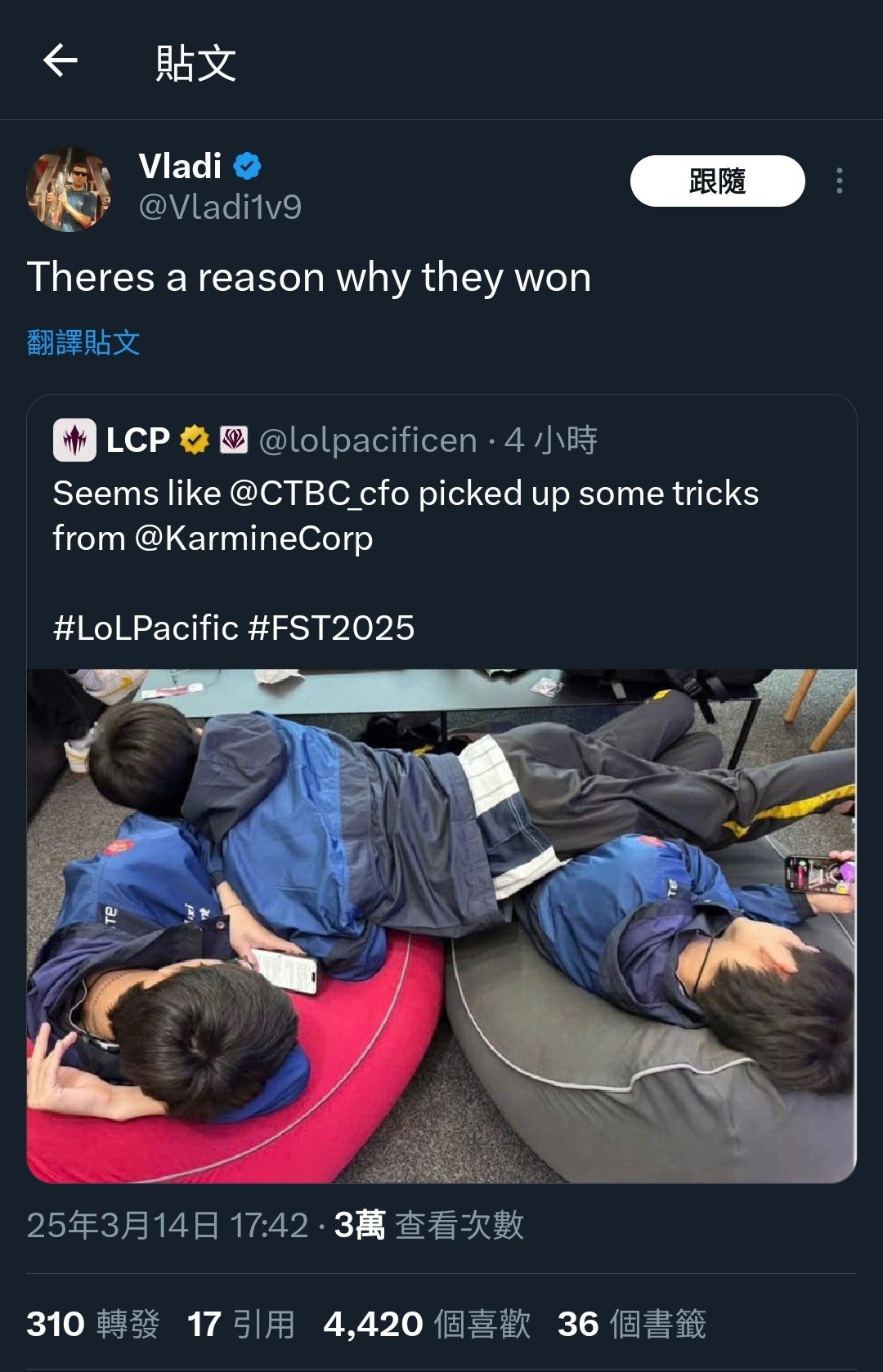883x1372 pixels.
Task: Open the @KarmineCorp mention
Action: (x=253, y=539)
